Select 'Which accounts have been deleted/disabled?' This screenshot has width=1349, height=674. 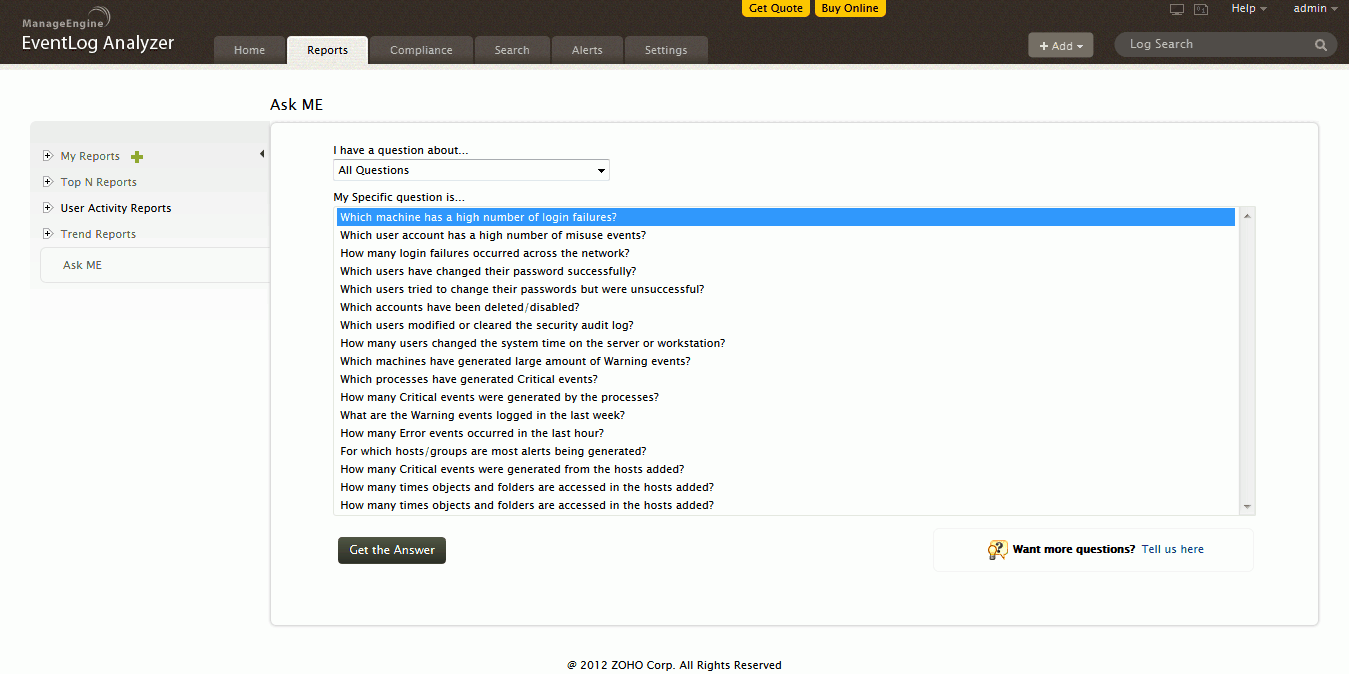pyautogui.click(x=786, y=307)
